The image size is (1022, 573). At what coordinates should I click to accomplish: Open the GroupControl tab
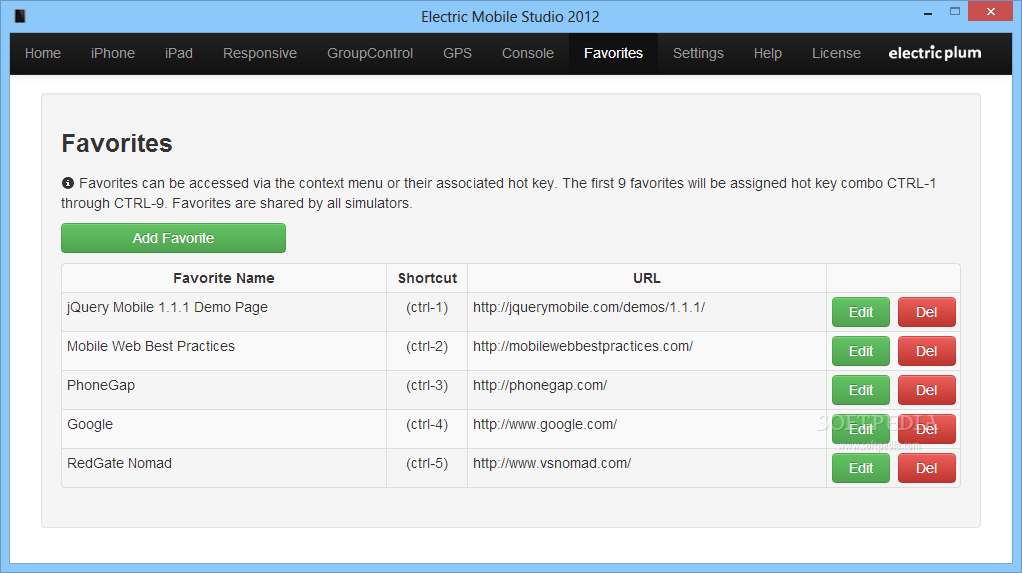(370, 53)
